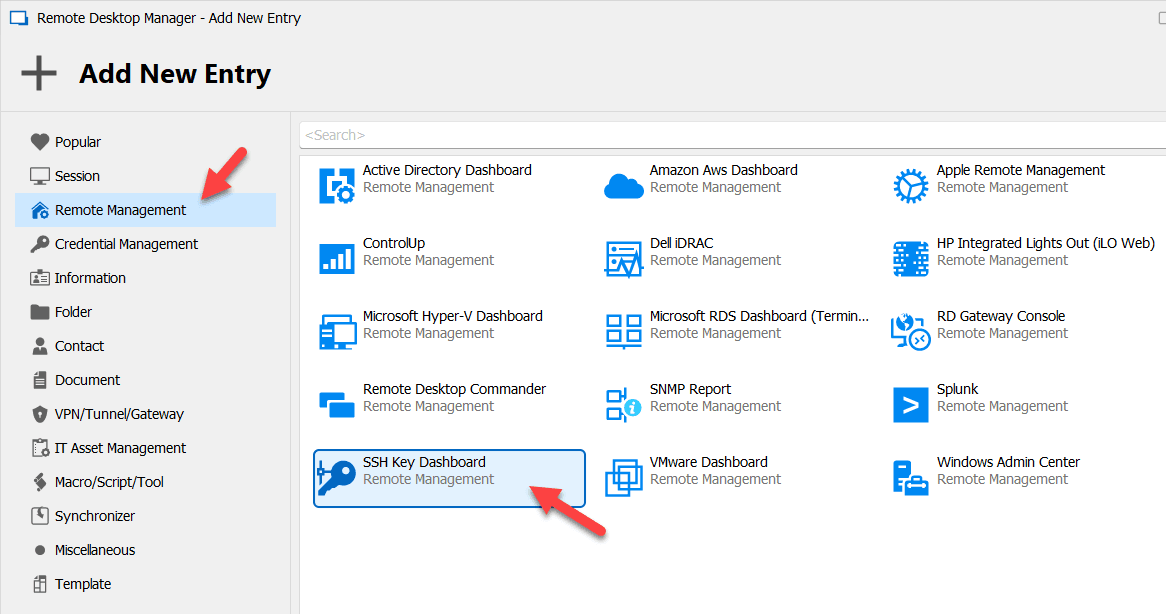Switch to the Document category
Viewport: 1166px width, 614px height.
88,380
